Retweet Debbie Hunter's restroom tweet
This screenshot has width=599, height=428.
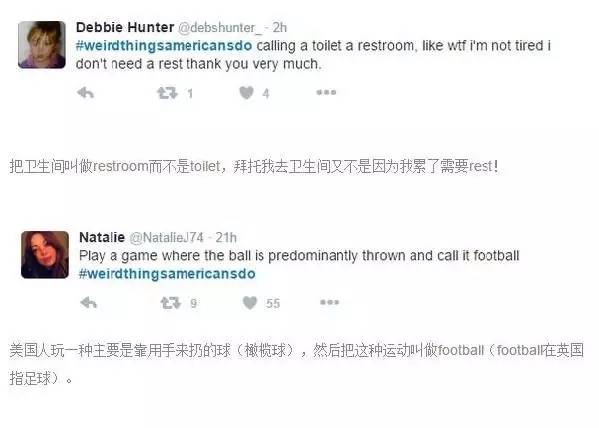pos(167,93)
